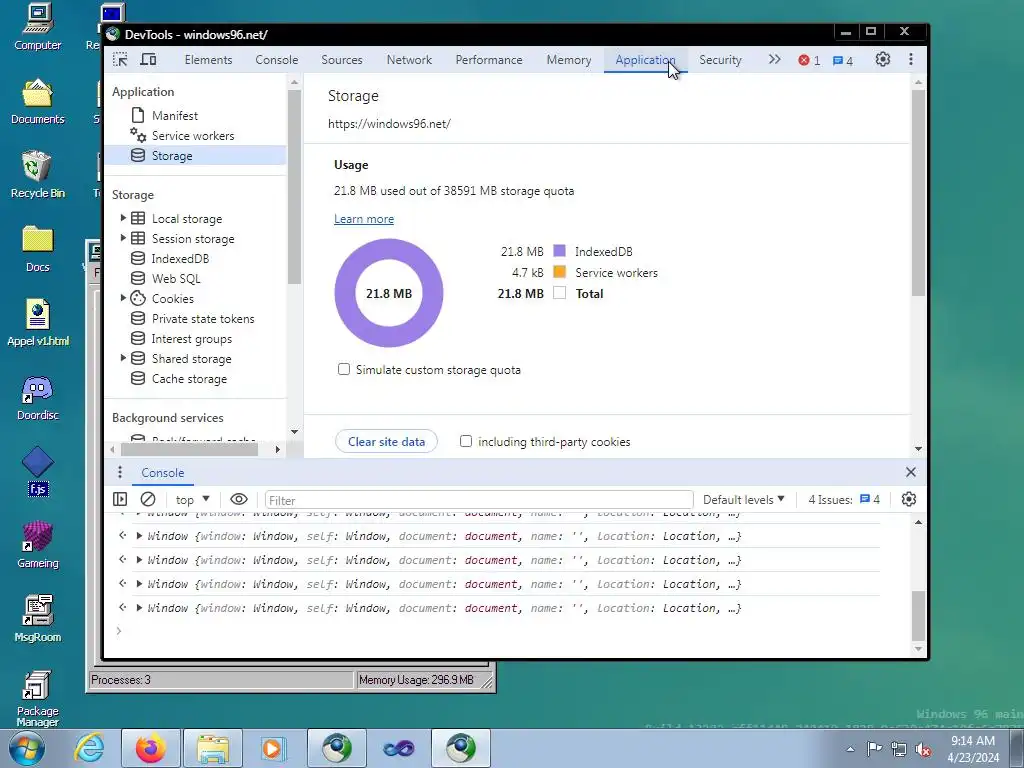The height and width of the screenshot is (768, 1024).
Task: Select the MsgRoom desktop icon
Action: (x=37, y=619)
